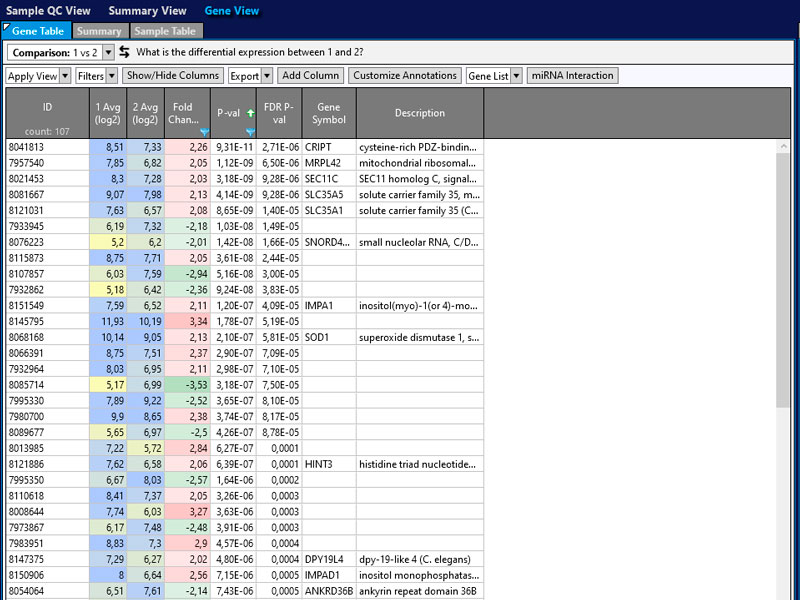Select P-val cell 3,74E-07

pyautogui.click(x=234, y=416)
